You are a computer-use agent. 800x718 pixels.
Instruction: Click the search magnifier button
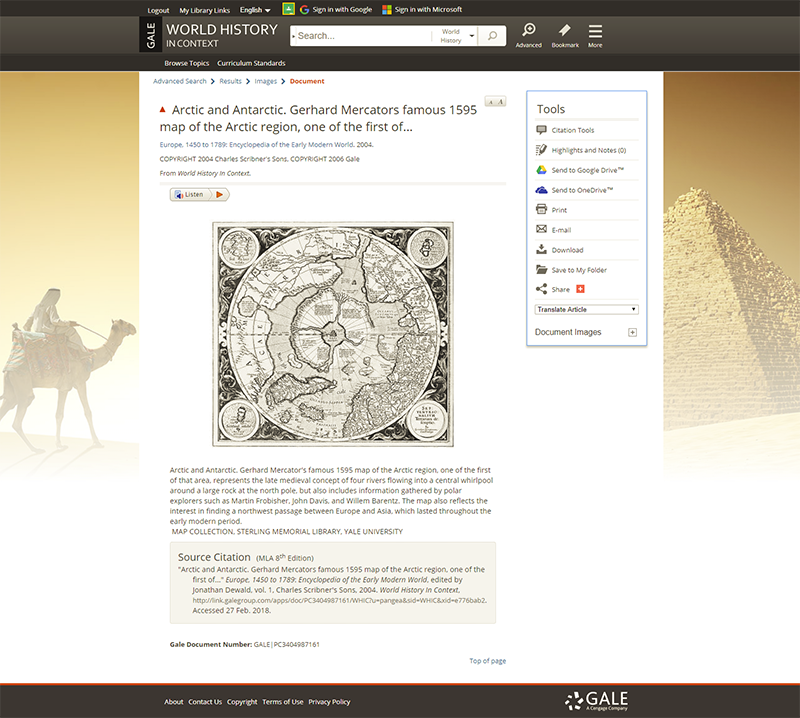coord(492,36)
